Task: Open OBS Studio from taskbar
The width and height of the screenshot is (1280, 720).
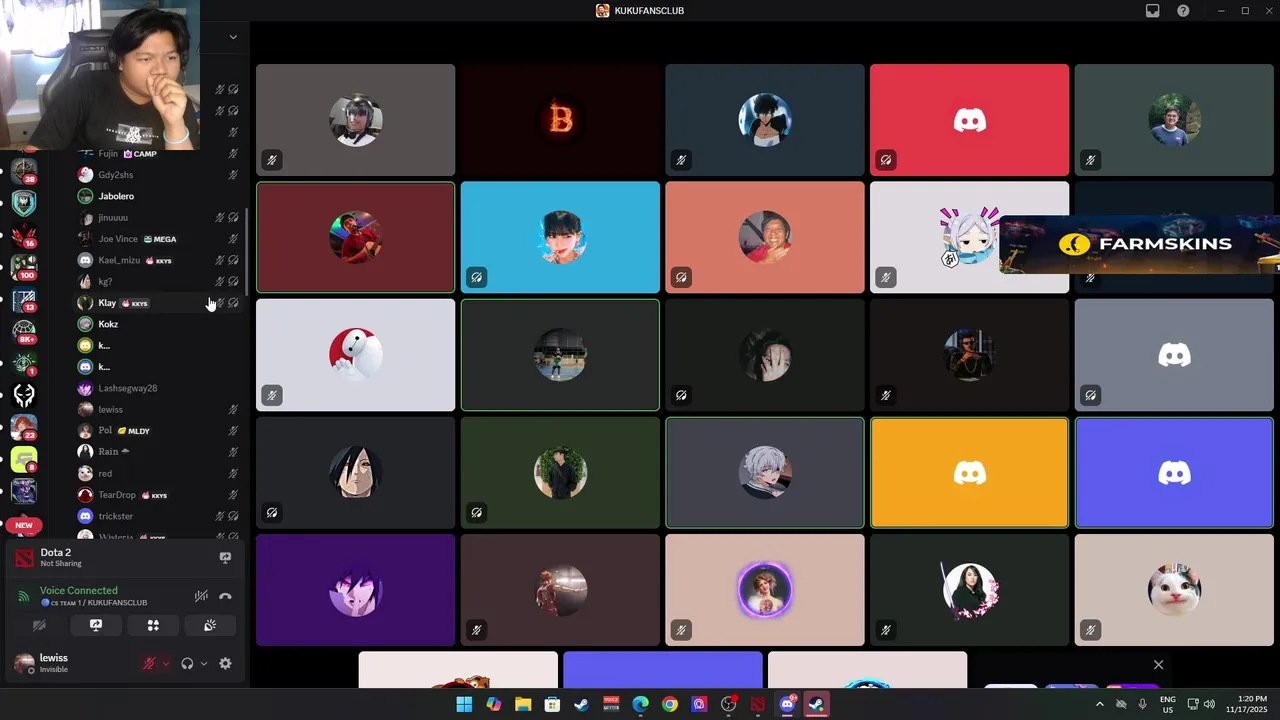Action: 728,704
